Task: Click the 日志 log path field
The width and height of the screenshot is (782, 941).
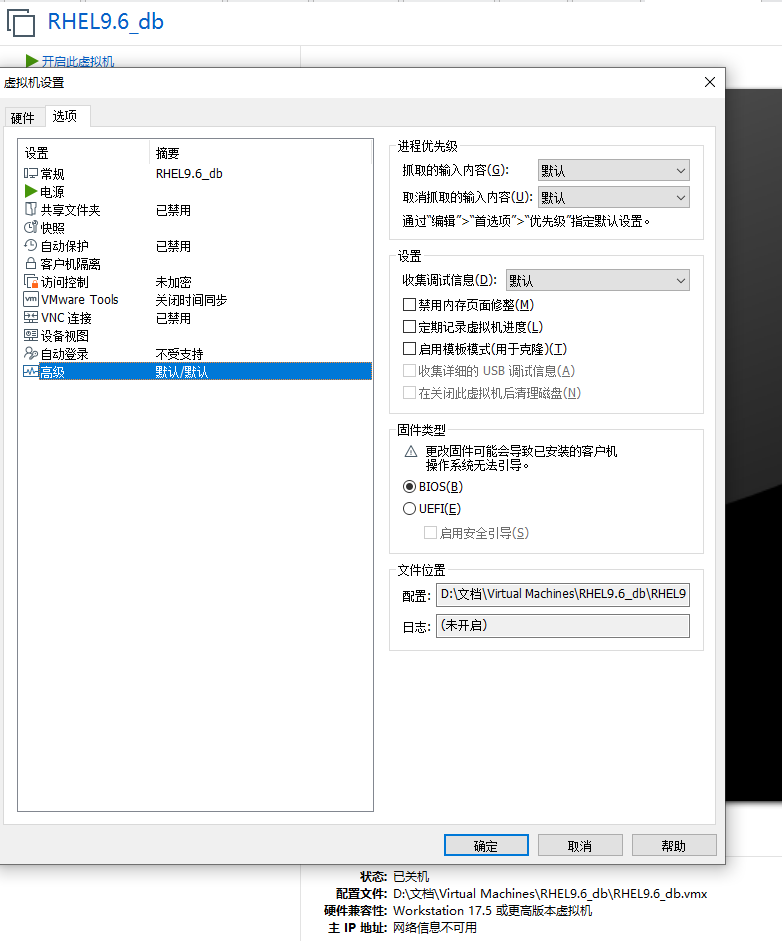Action: point(562,626)
